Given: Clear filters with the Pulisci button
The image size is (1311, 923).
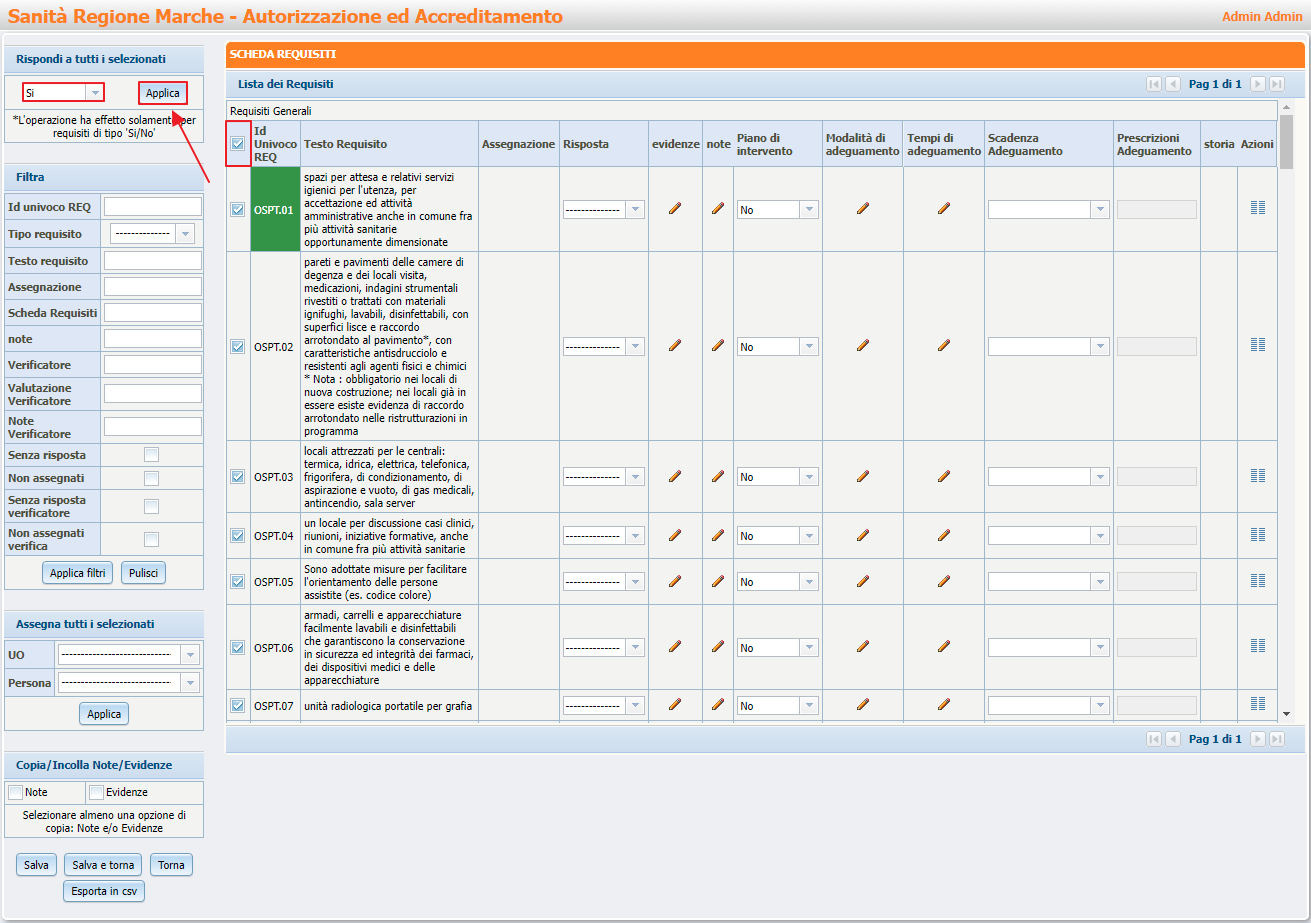Looking at the screenshot, I should click(143, 573).
